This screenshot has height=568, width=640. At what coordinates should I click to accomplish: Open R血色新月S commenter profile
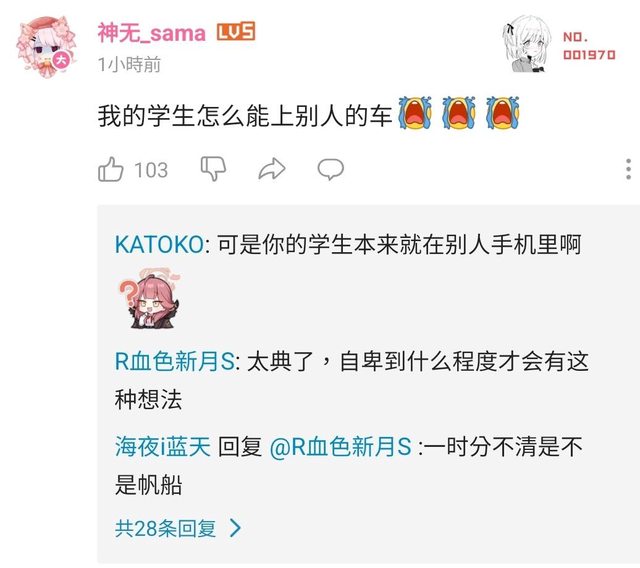click(x=175, y=361)
